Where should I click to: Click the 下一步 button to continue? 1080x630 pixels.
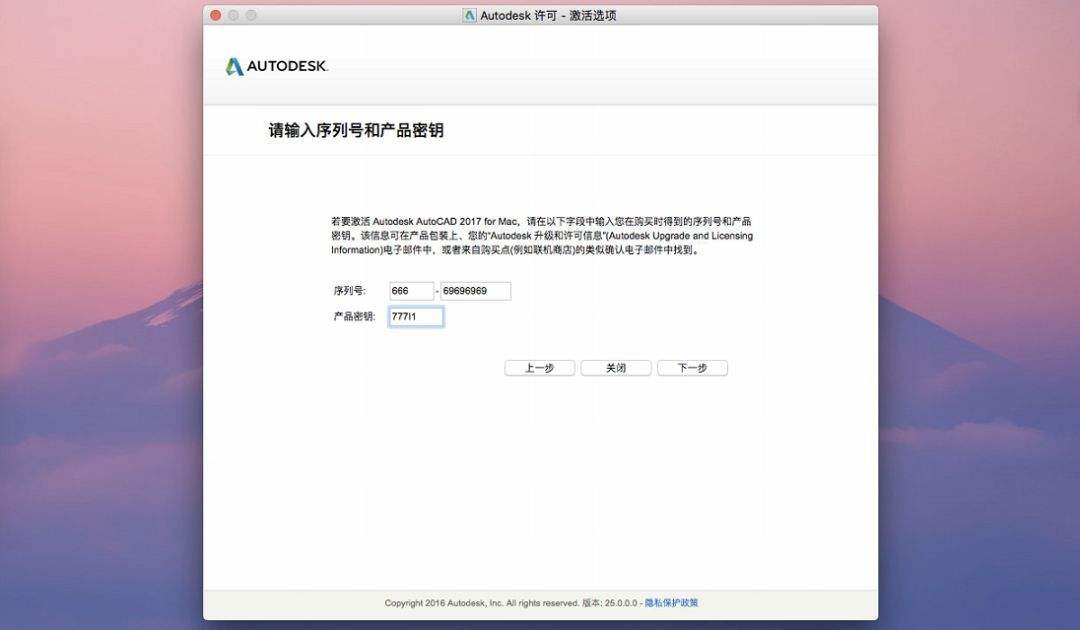pos(692,367)
